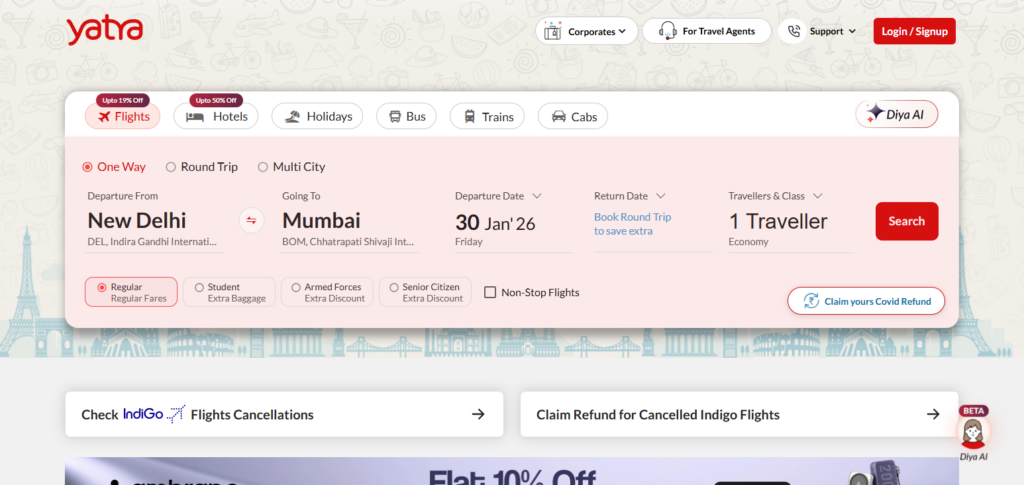1024x485 pixels.
Task: Choose Senior Citizen discount fare
Action: [425, 292]
